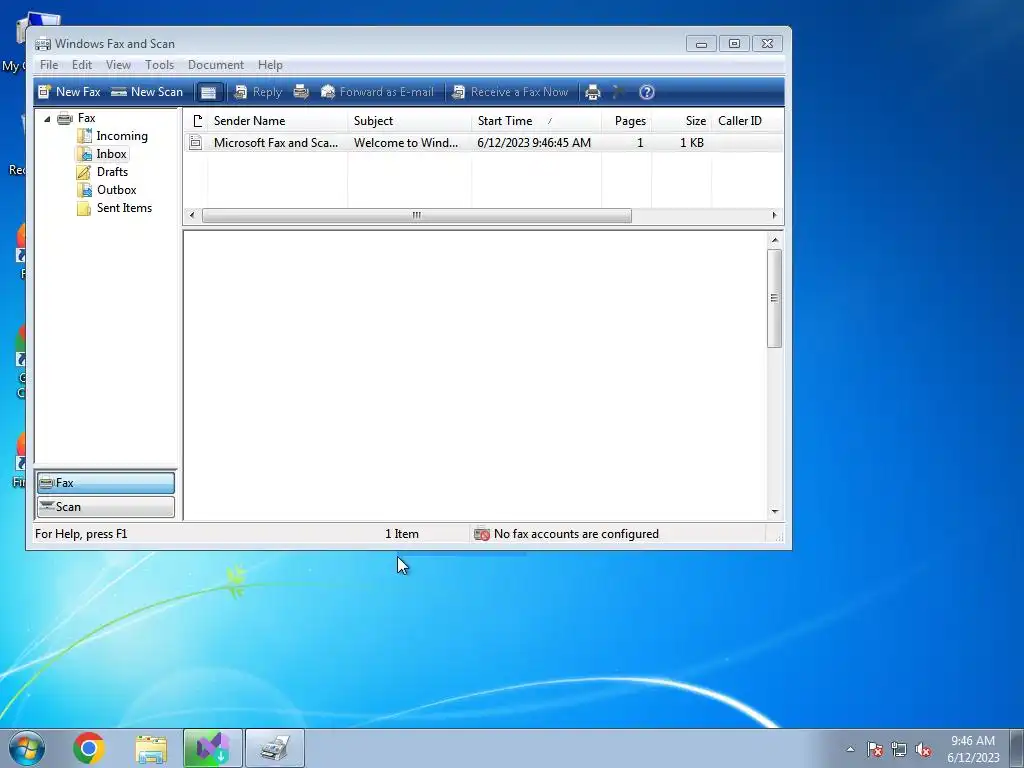
Task: Switch to the Scan view button
Action: click(x=106, y=507)
